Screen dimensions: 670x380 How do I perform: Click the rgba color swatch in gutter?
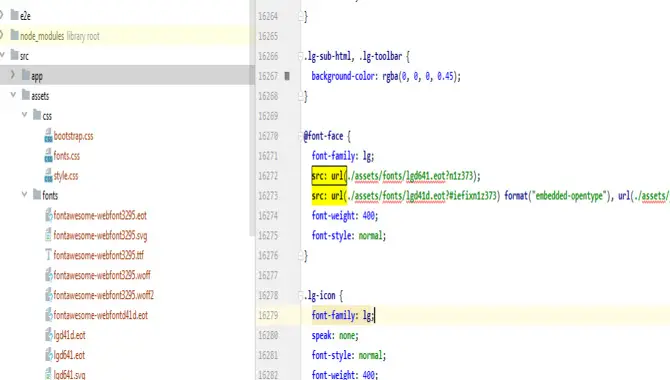click(287, 76)
